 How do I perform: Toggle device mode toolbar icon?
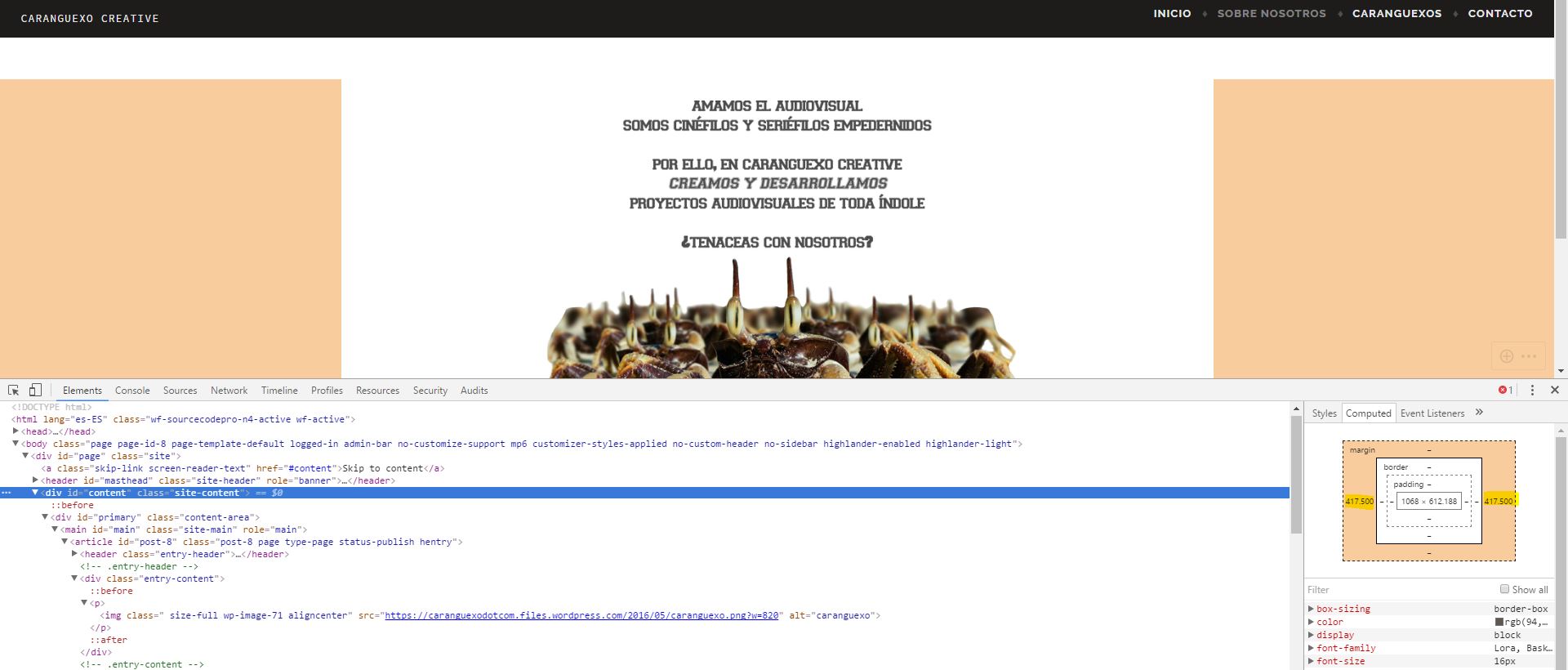pos(35,391)
